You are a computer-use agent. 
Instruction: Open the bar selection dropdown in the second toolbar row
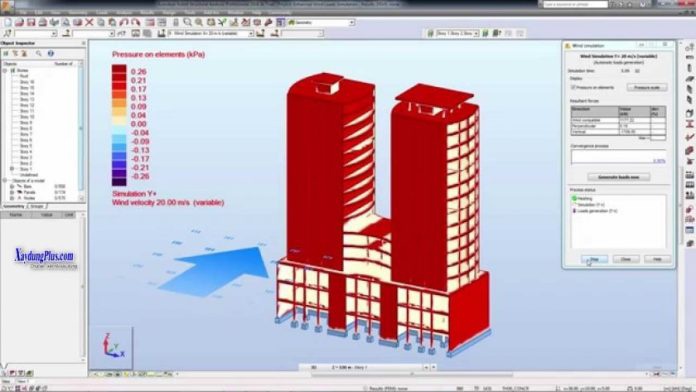(x=111, y=33)
